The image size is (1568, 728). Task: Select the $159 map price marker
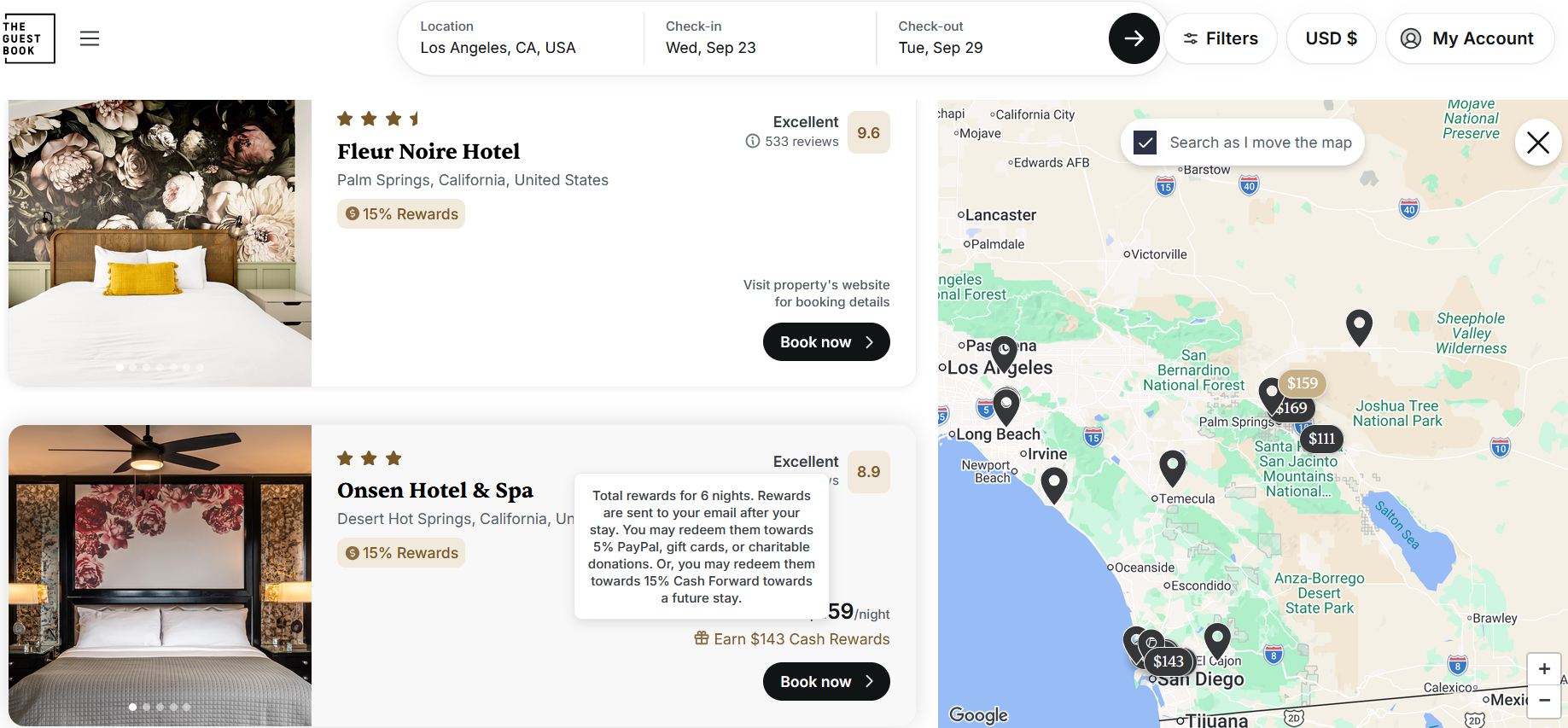1302,383
